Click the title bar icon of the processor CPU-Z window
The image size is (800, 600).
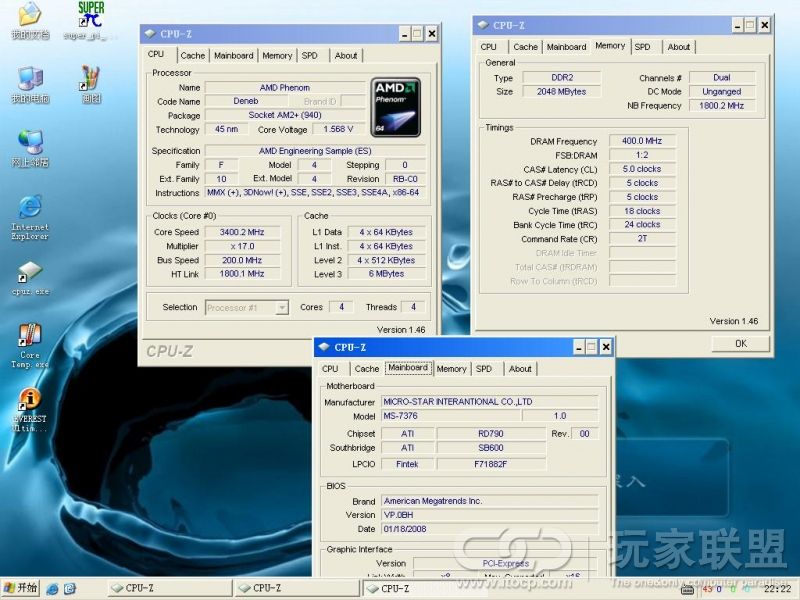pos(150,34)
